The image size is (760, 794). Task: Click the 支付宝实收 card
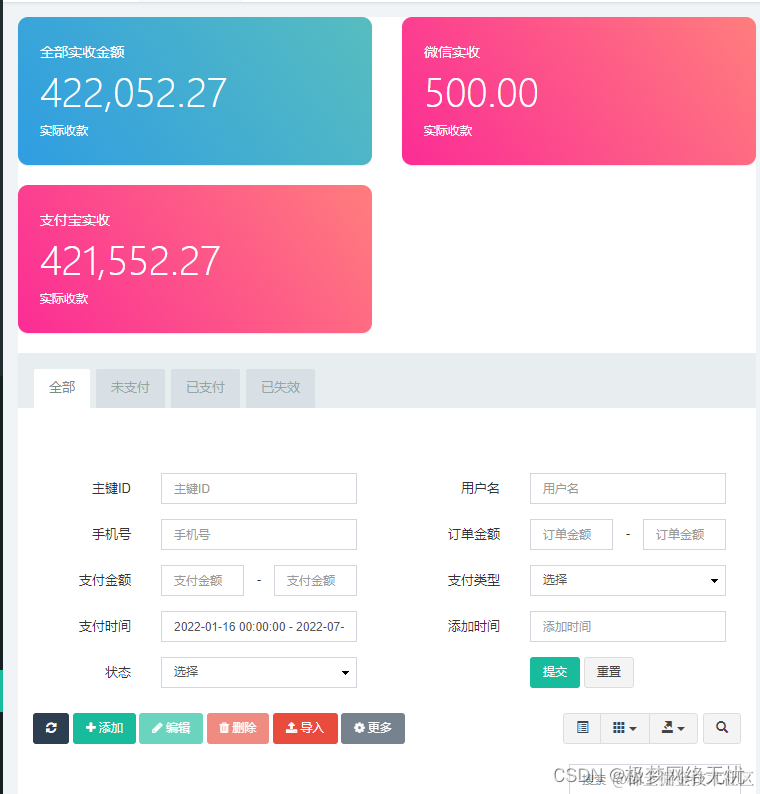pyautogui.click(x=195, y=259)
